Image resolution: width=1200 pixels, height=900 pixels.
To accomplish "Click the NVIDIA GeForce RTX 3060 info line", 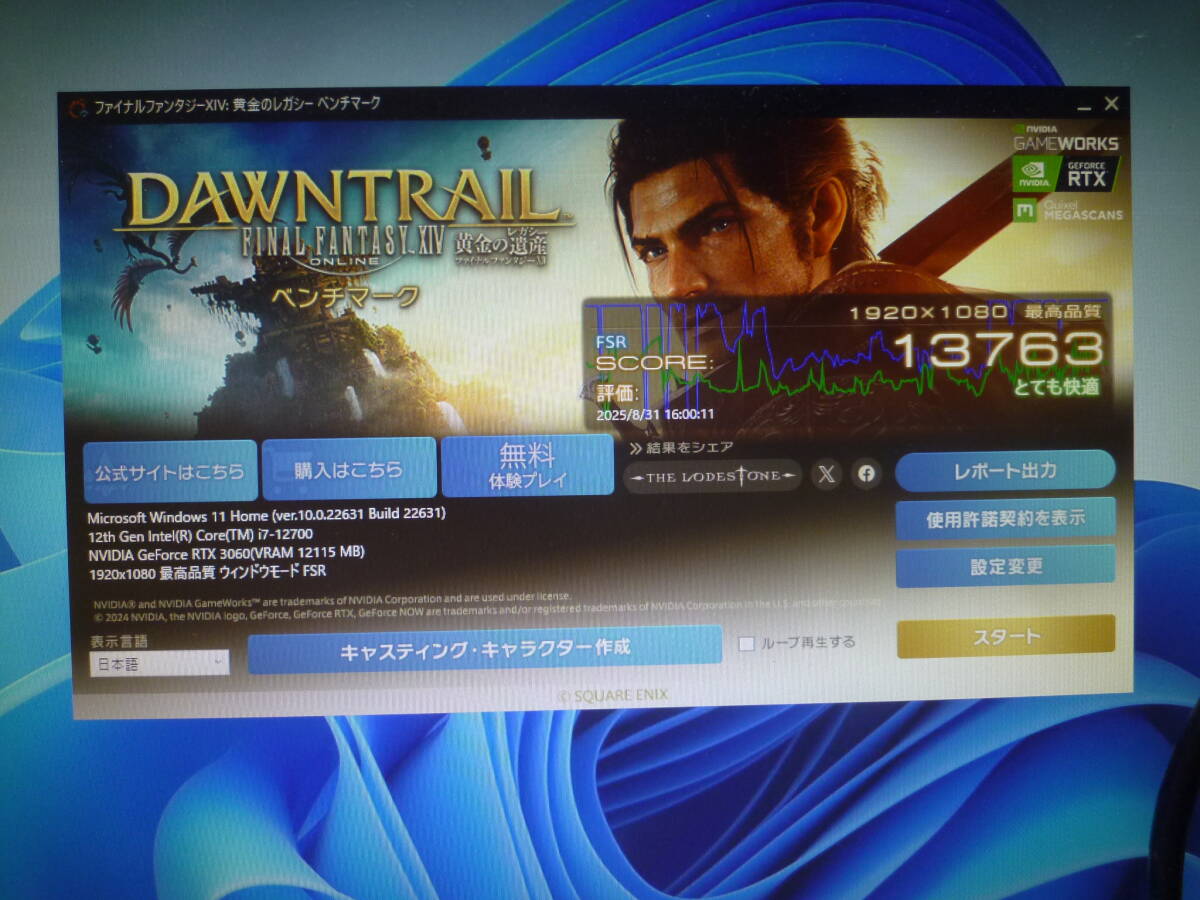I will (x=226, y=552).
